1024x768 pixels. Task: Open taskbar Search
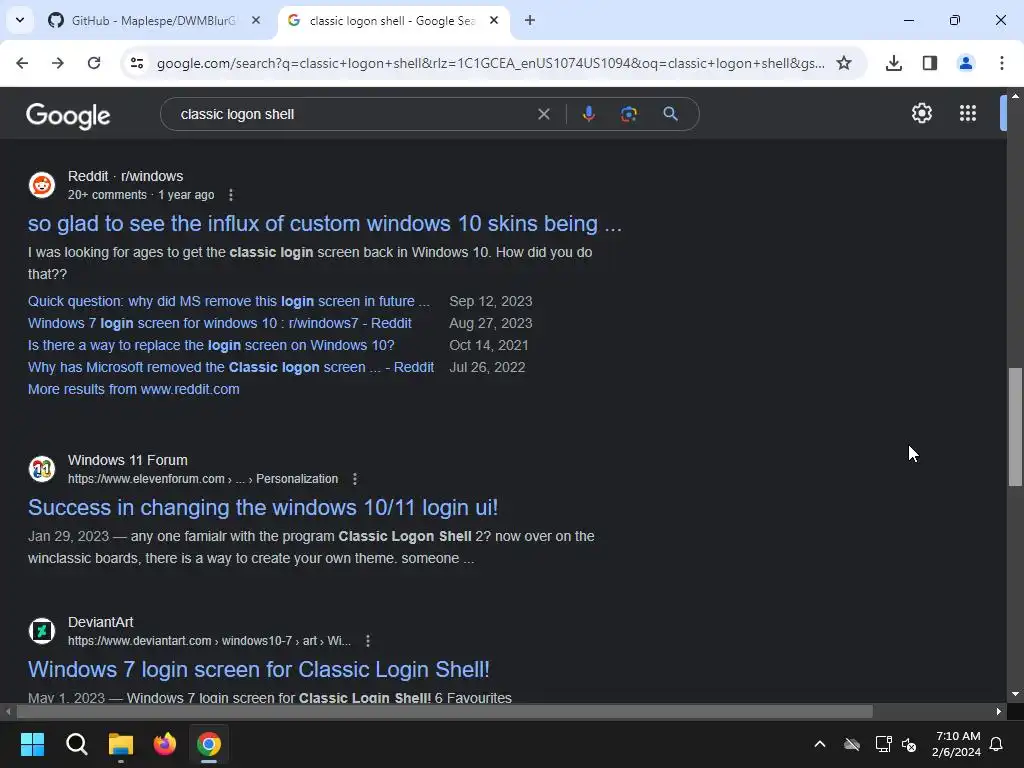point(76,744)
